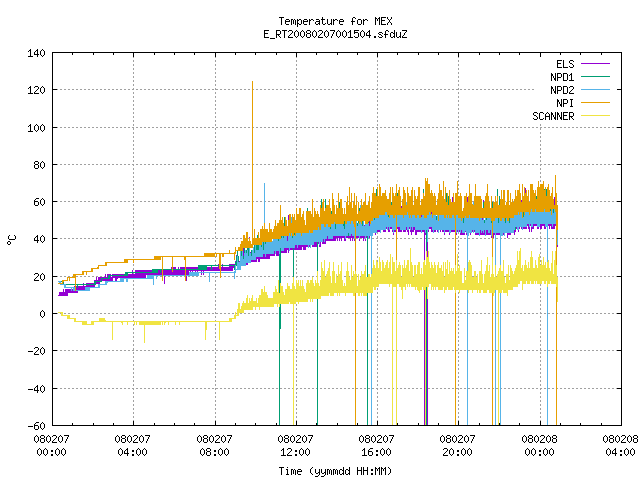Click the purple ELS legend line sample
Image resolution: width=640 pixels, height=480 pixels.
point(596,64)
